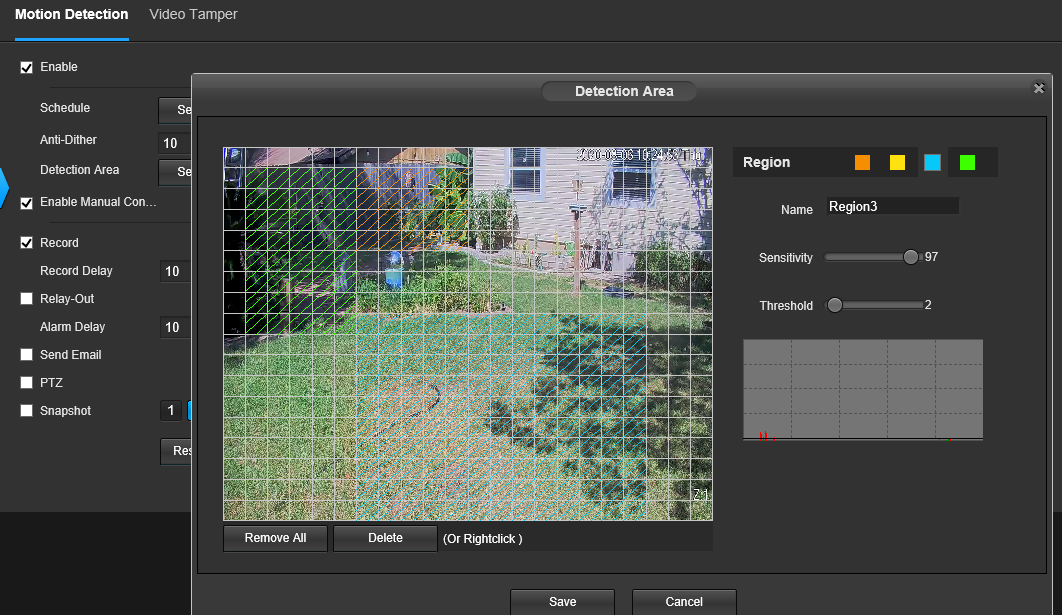Click the Alarm Delay value field
Viewport: 1062px width, 615px height.
pos(175,327)
